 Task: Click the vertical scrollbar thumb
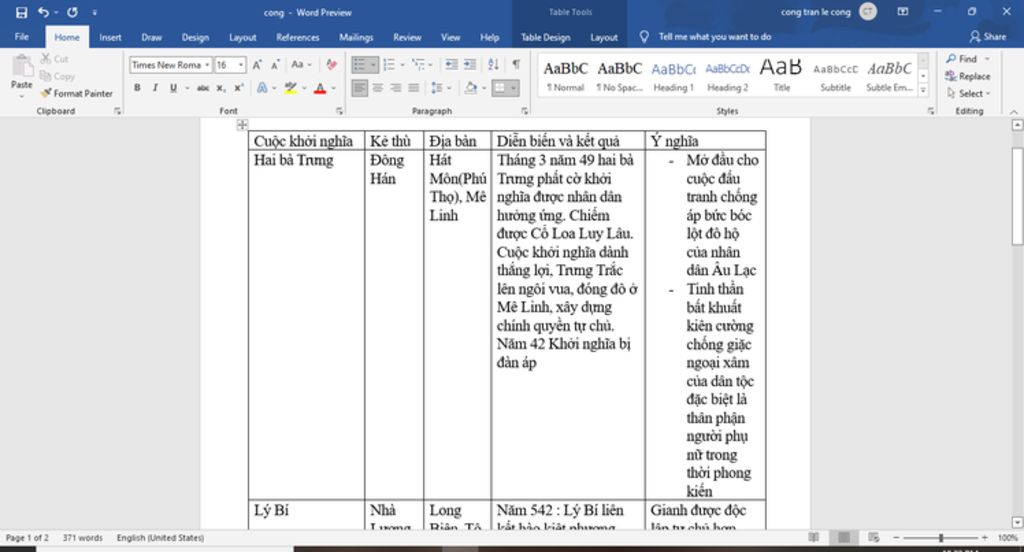[x=1017, y=196]
